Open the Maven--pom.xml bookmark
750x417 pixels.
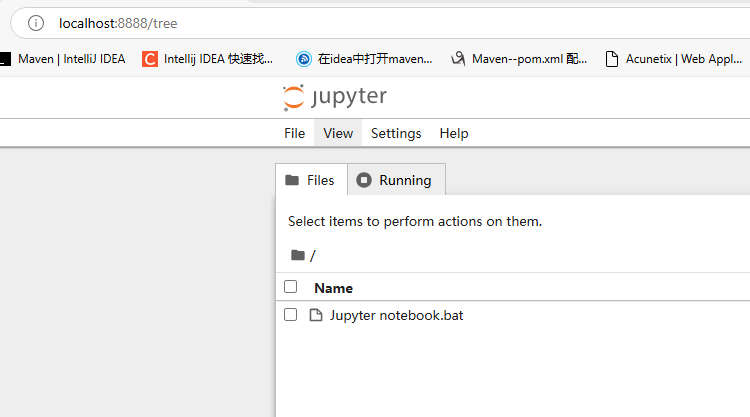click(519, 59)
